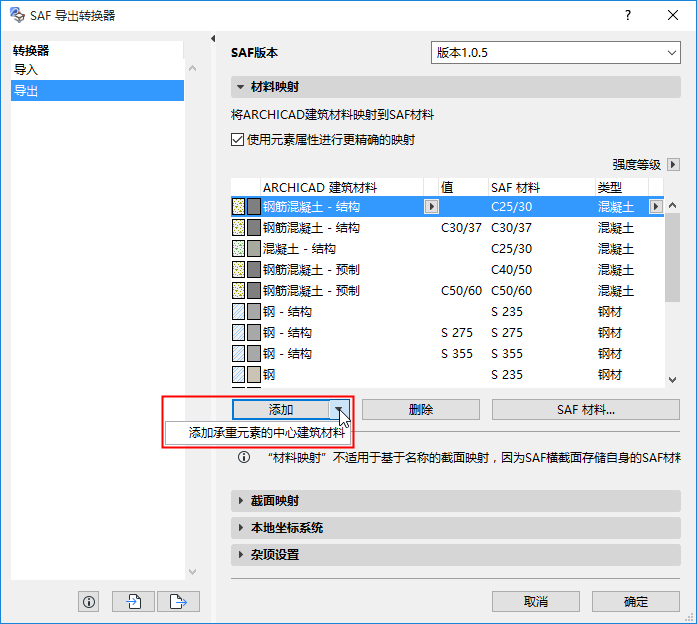Click hatch icon of C30/37 钢筋混凝土 row
Viewport: 697px width, 624px height.
pos(239,228)
